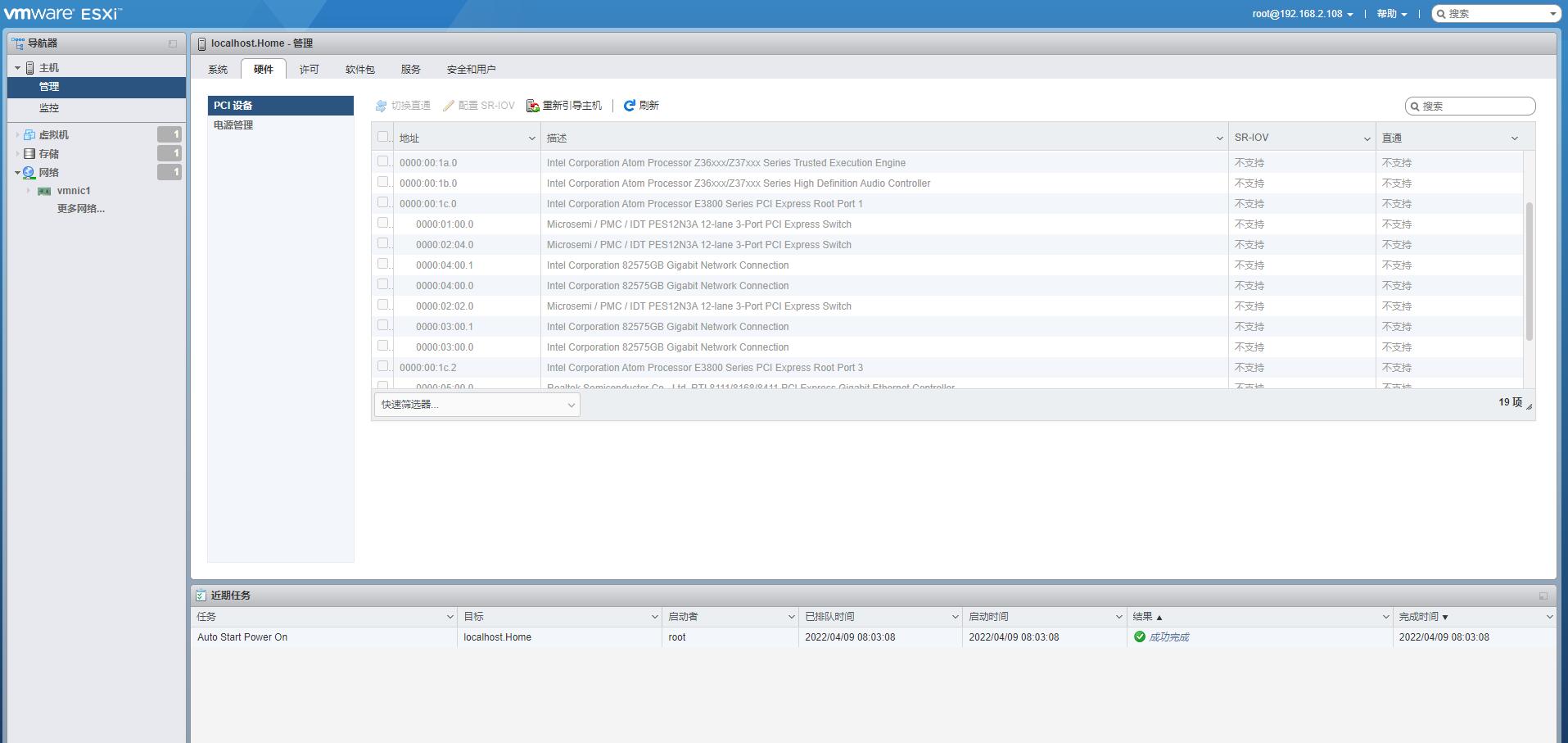Switch to the Security and Users tab

pos(472,70)
